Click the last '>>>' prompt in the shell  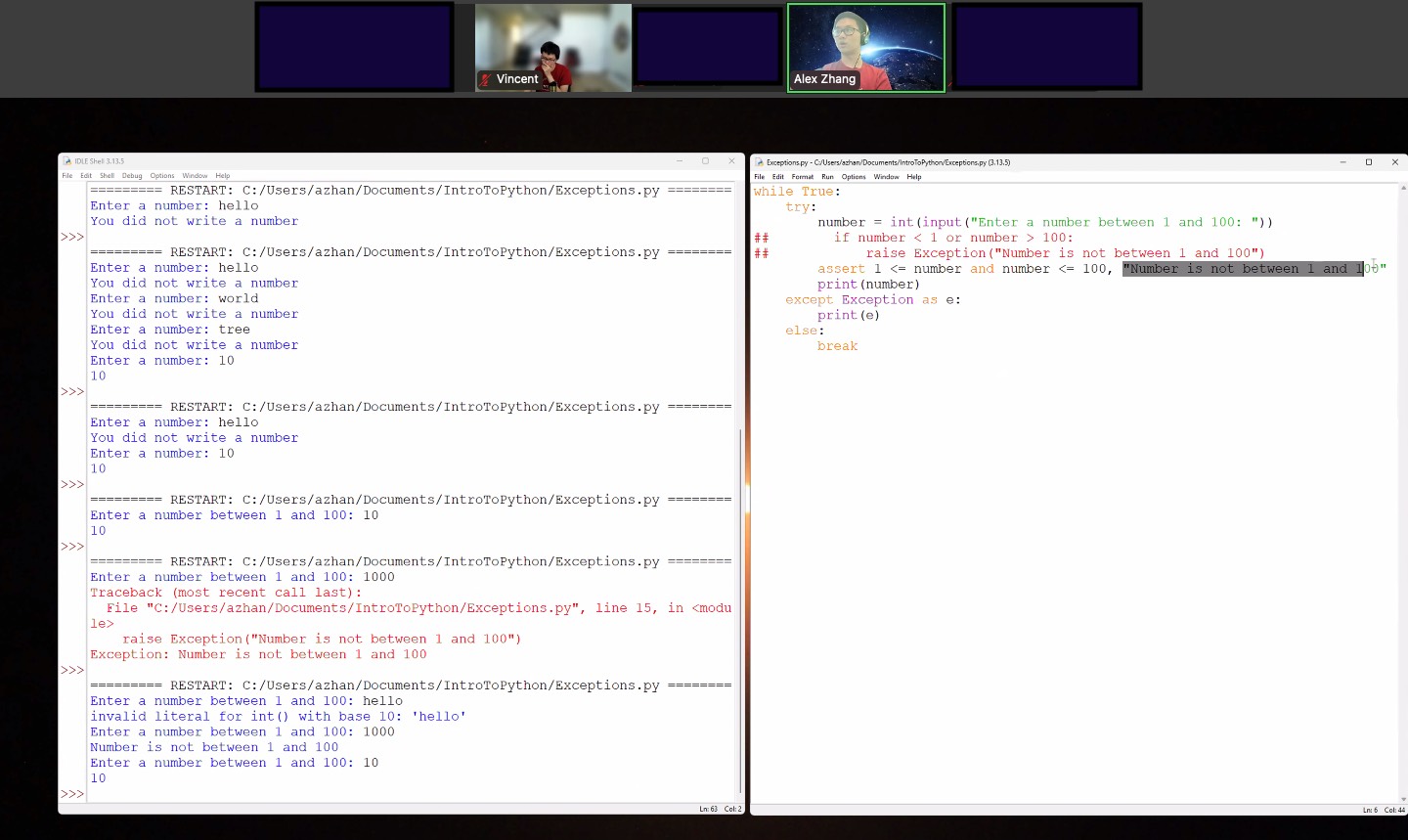(72, 794)
